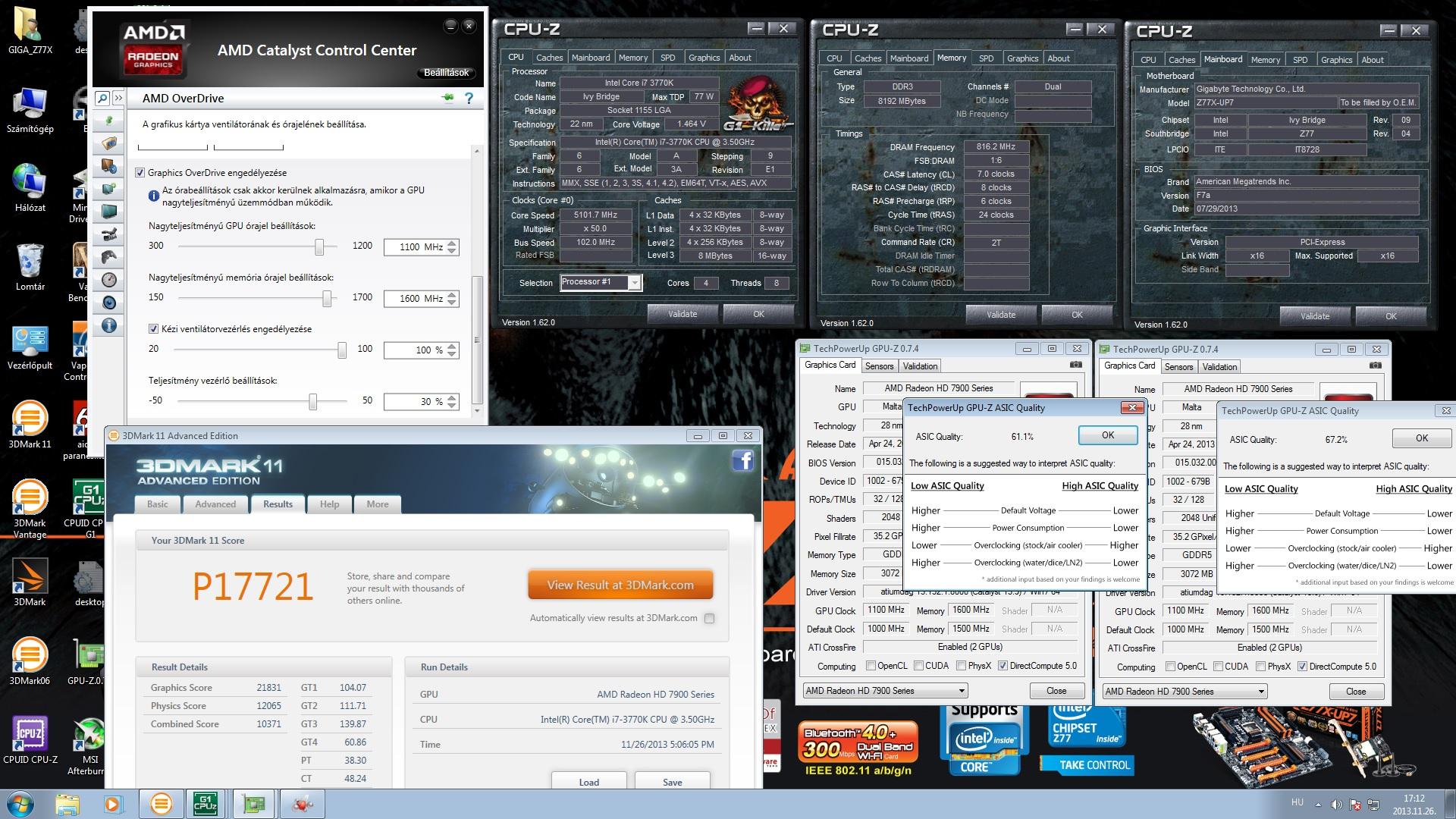Open Sensors tab in left GPU-Z window

pos(879,366)
